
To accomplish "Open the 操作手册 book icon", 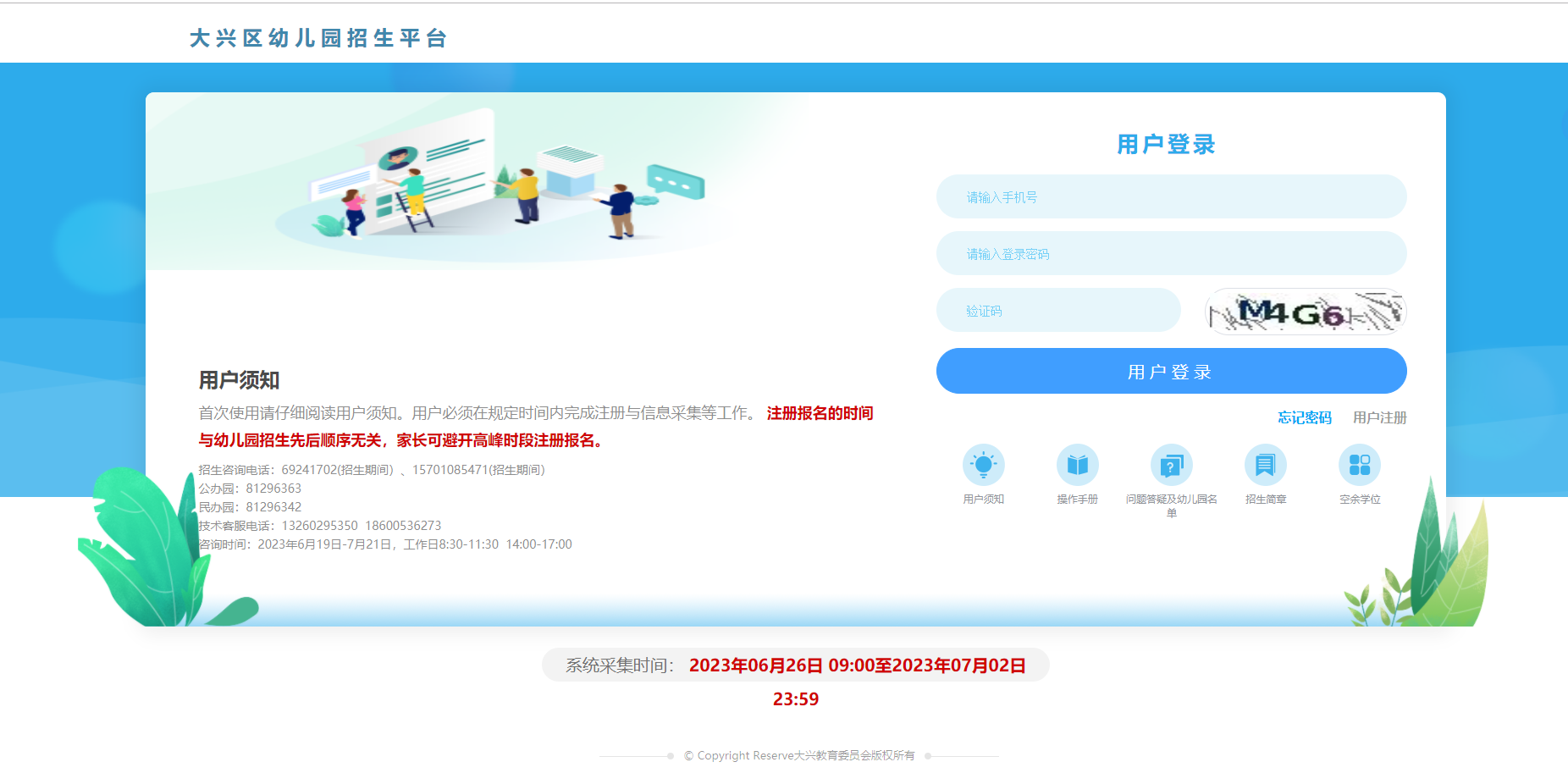I will (x=1077, y=465).
